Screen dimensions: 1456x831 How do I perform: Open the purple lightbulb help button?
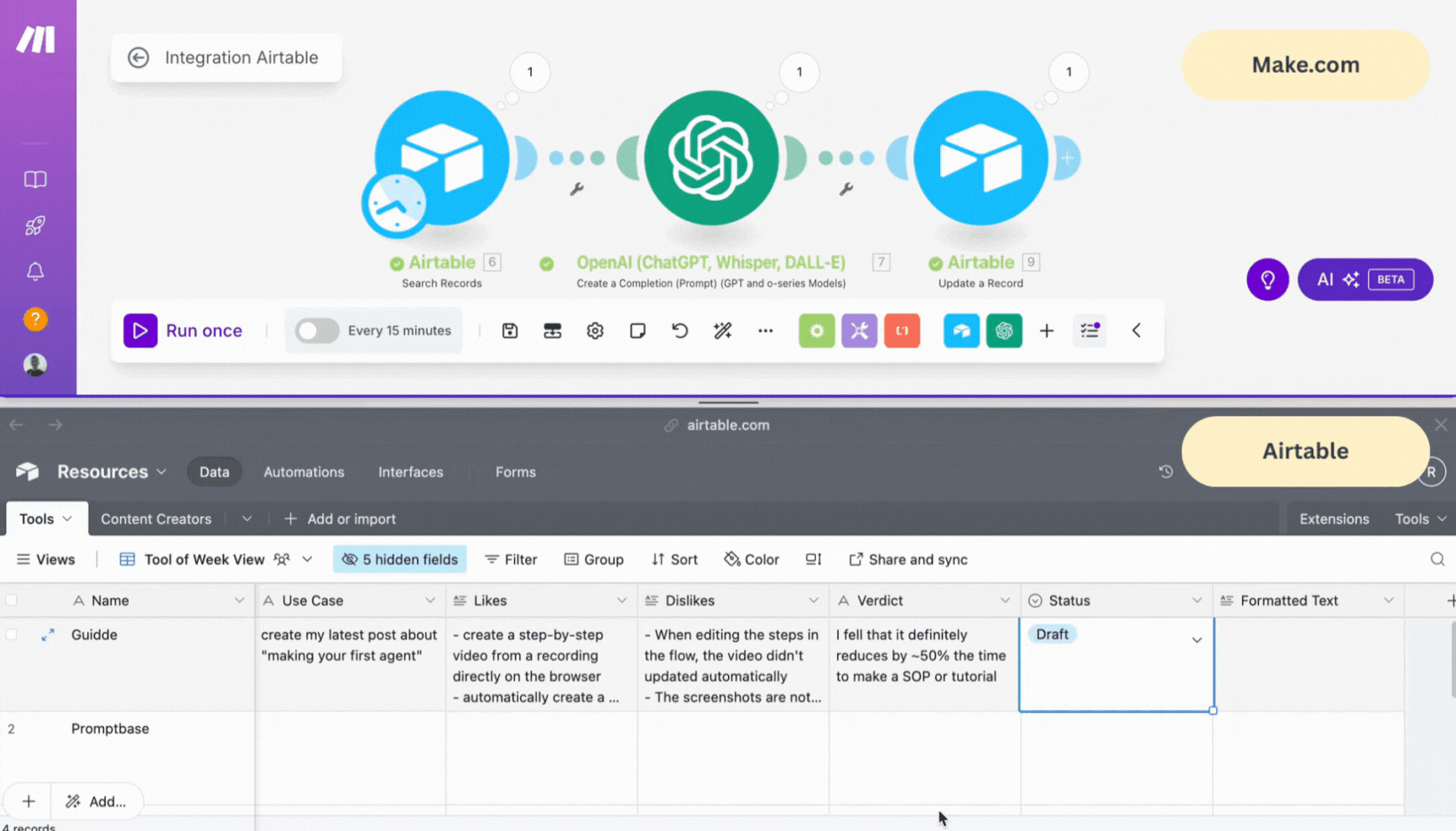tap(1268, 280)
